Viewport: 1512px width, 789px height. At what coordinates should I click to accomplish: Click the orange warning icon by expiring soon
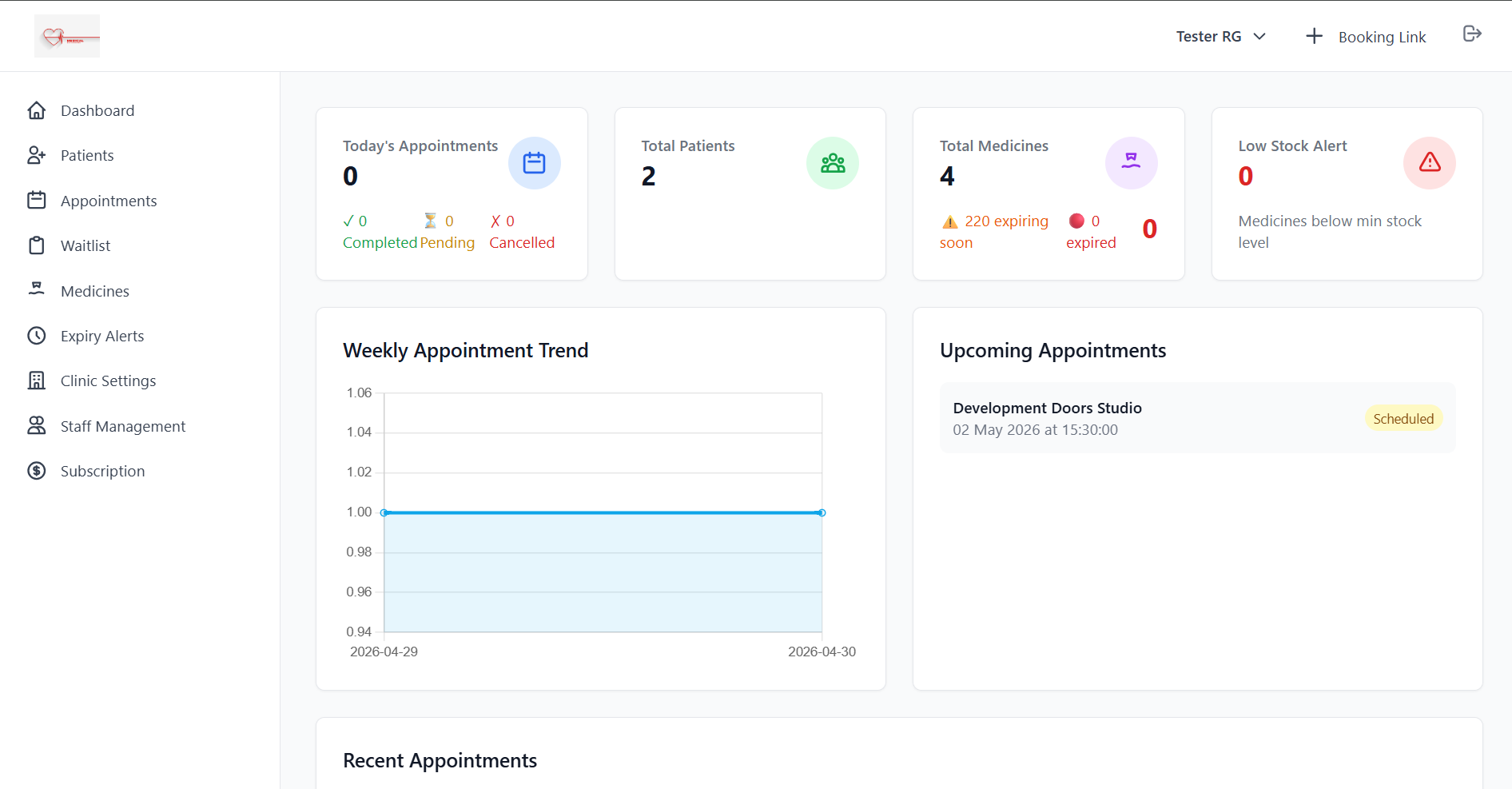point(950,221)
